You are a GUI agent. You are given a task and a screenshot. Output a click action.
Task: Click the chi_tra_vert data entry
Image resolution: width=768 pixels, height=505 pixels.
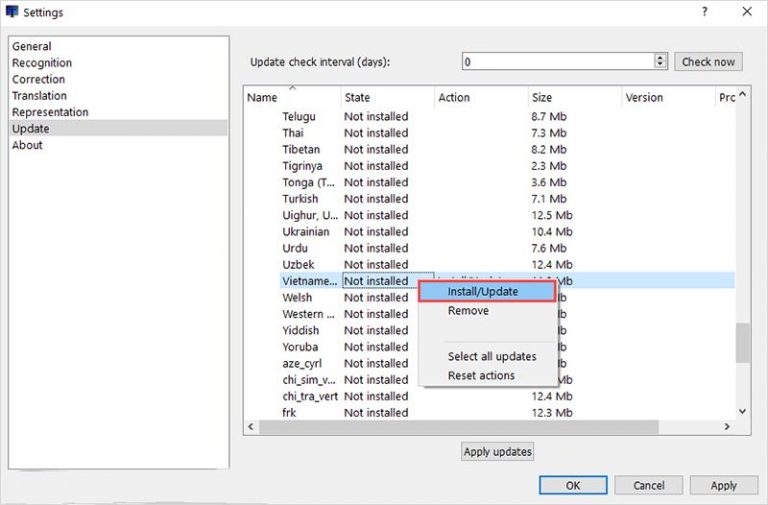coord(310,396)
